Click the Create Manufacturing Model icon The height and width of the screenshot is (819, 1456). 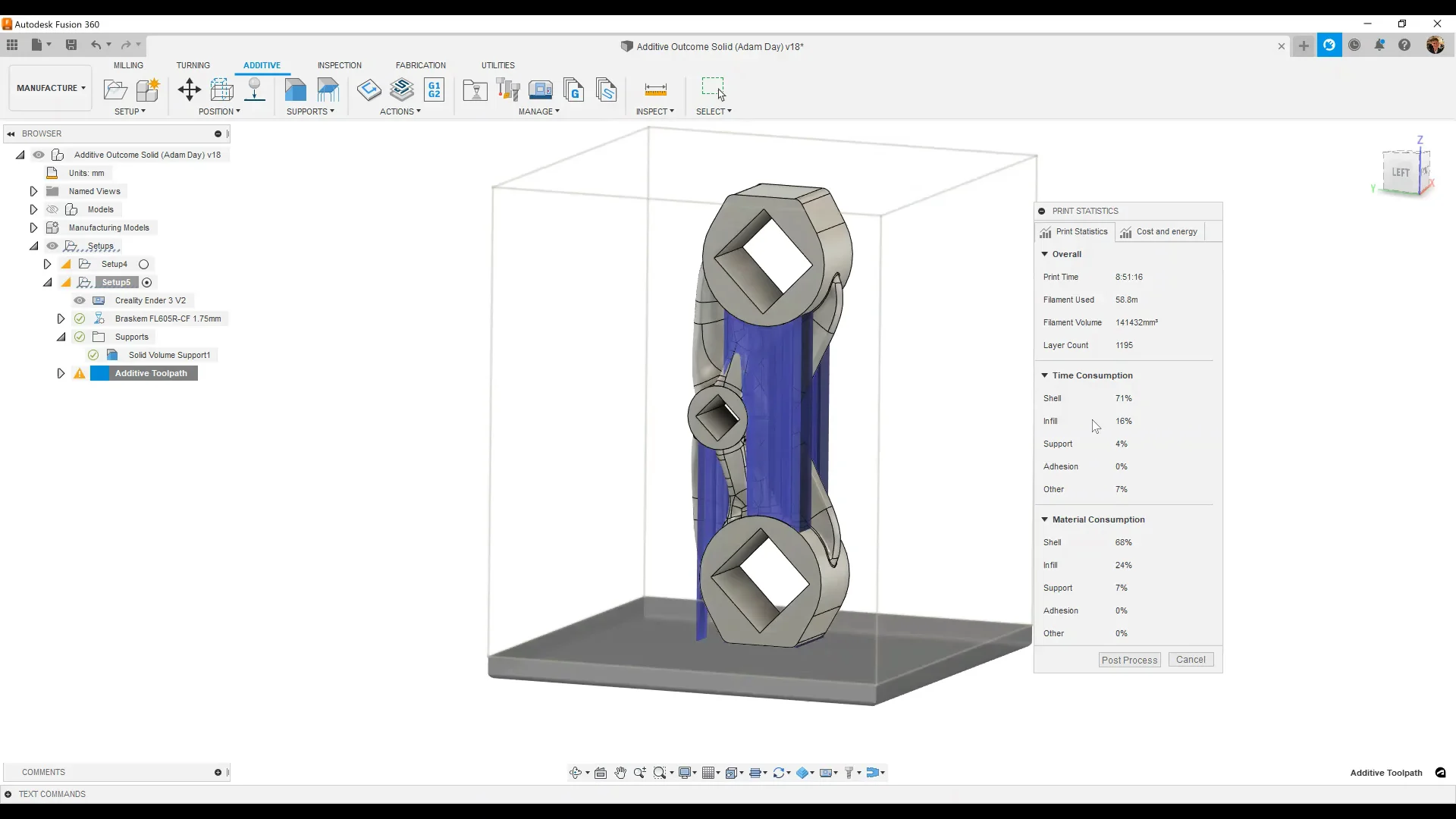148,89
